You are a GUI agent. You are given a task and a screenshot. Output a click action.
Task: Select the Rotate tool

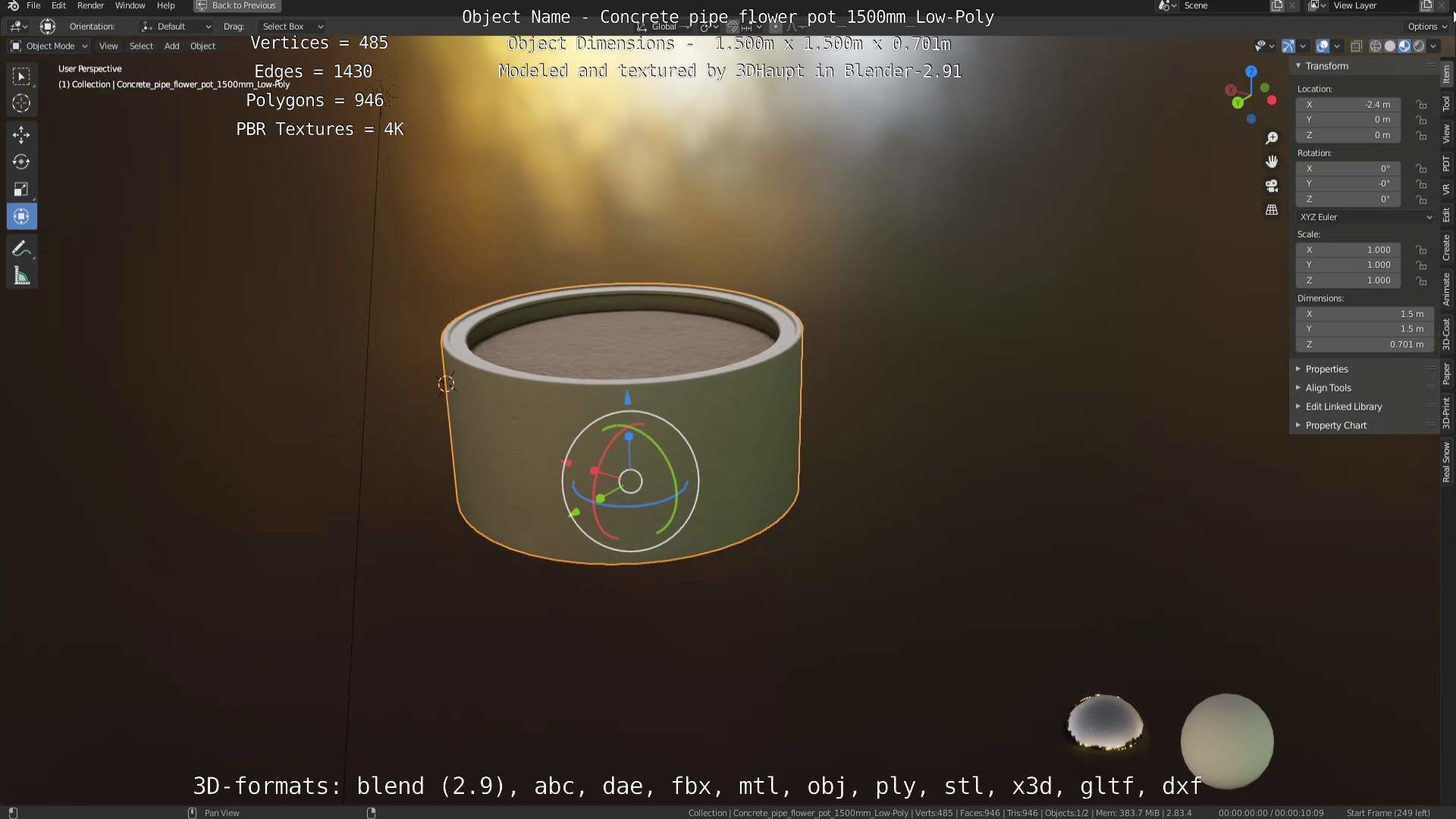click(21, 162)
